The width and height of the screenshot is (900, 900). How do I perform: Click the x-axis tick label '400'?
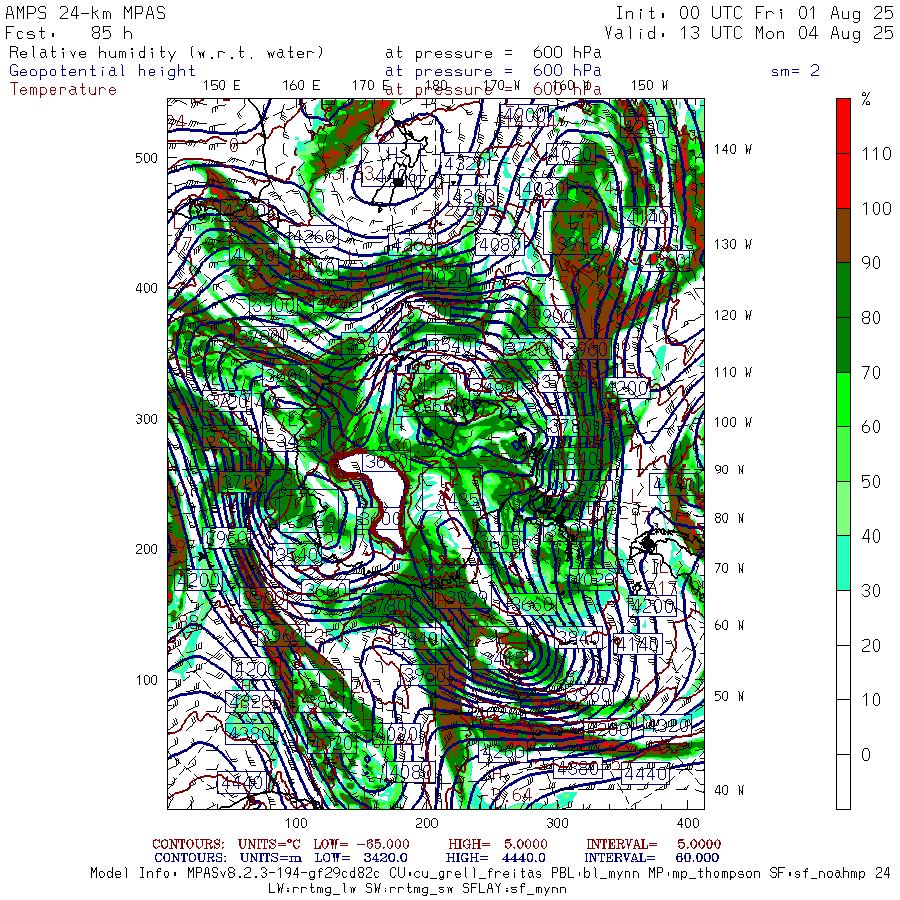point(688,823)
